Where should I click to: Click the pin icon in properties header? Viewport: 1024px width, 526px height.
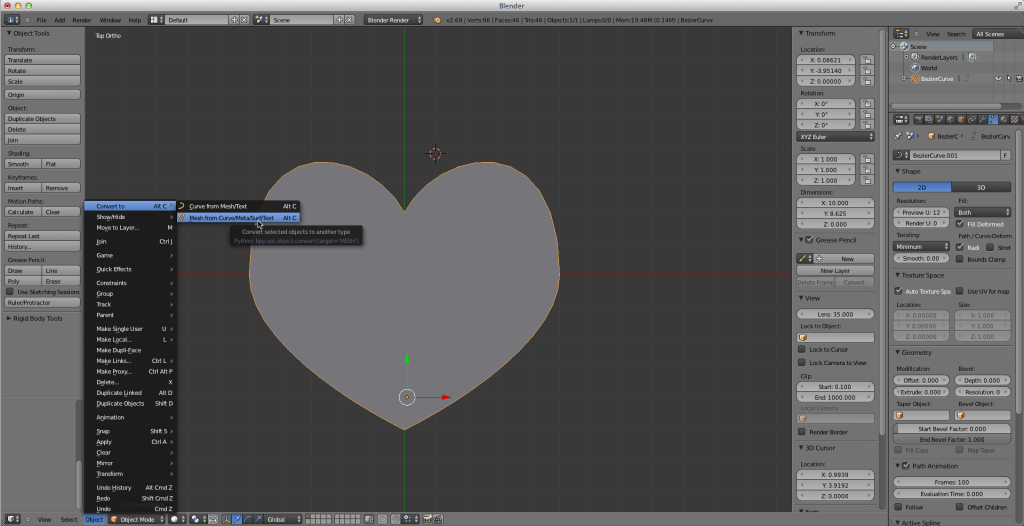point(900,135)
